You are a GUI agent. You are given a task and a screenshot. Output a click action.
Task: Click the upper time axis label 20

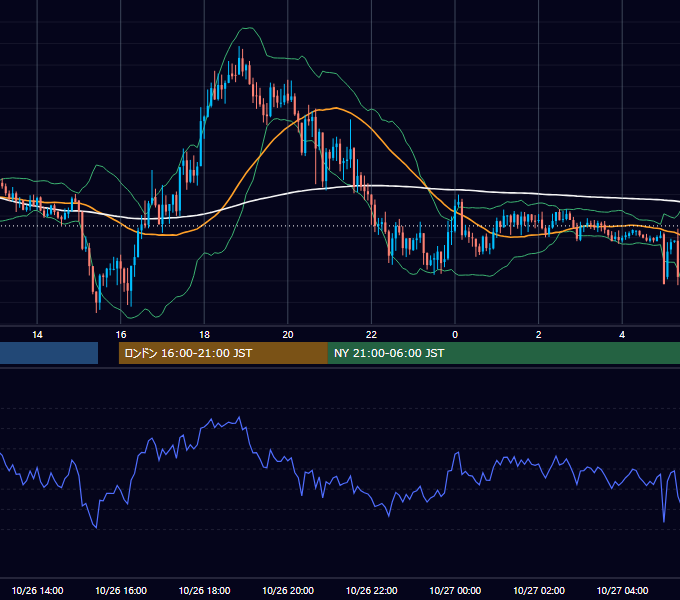point(288,335)
